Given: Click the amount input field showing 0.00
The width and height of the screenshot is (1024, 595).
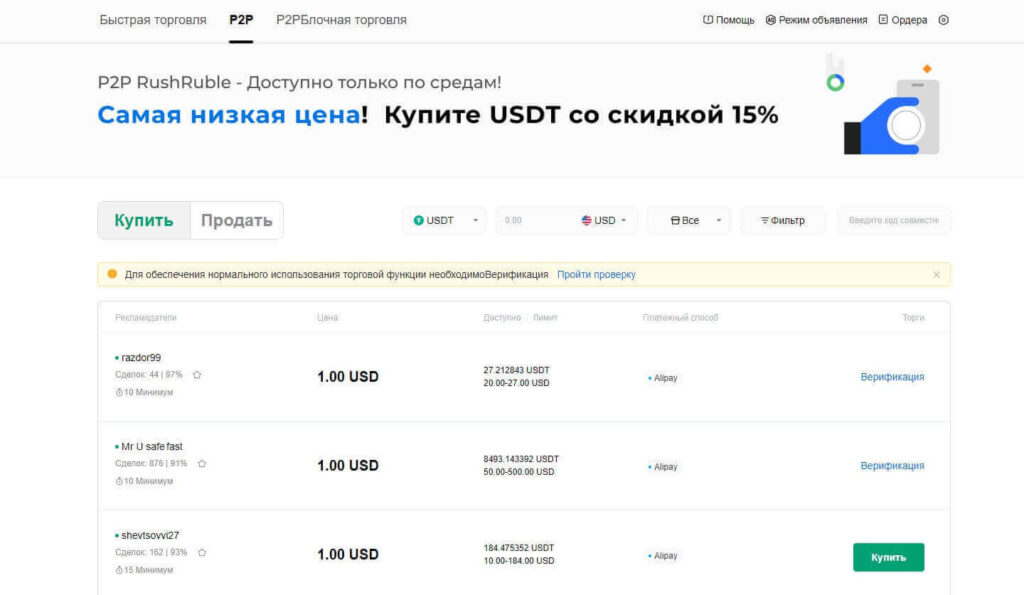Looking at the screenshot, I should tap(520, 220).
